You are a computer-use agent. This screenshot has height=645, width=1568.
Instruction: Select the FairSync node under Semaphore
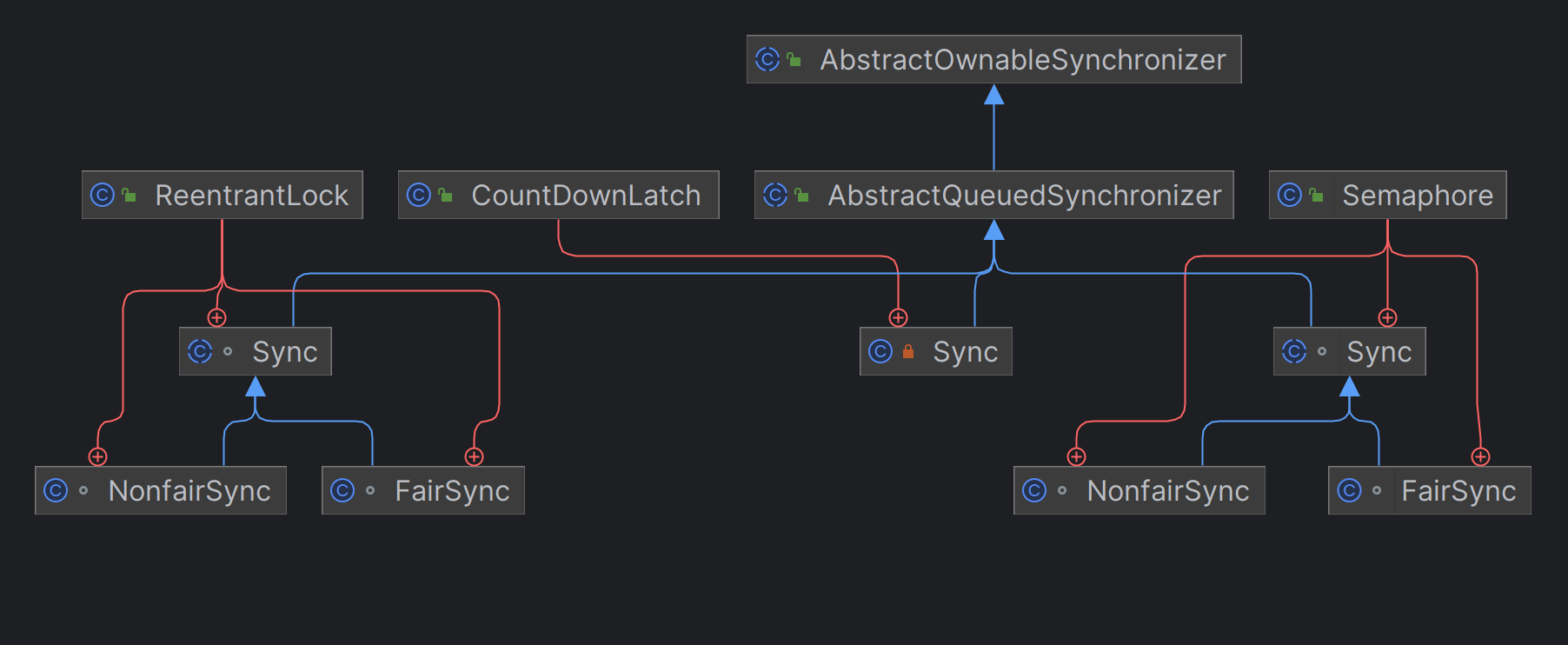point(1430,490)
